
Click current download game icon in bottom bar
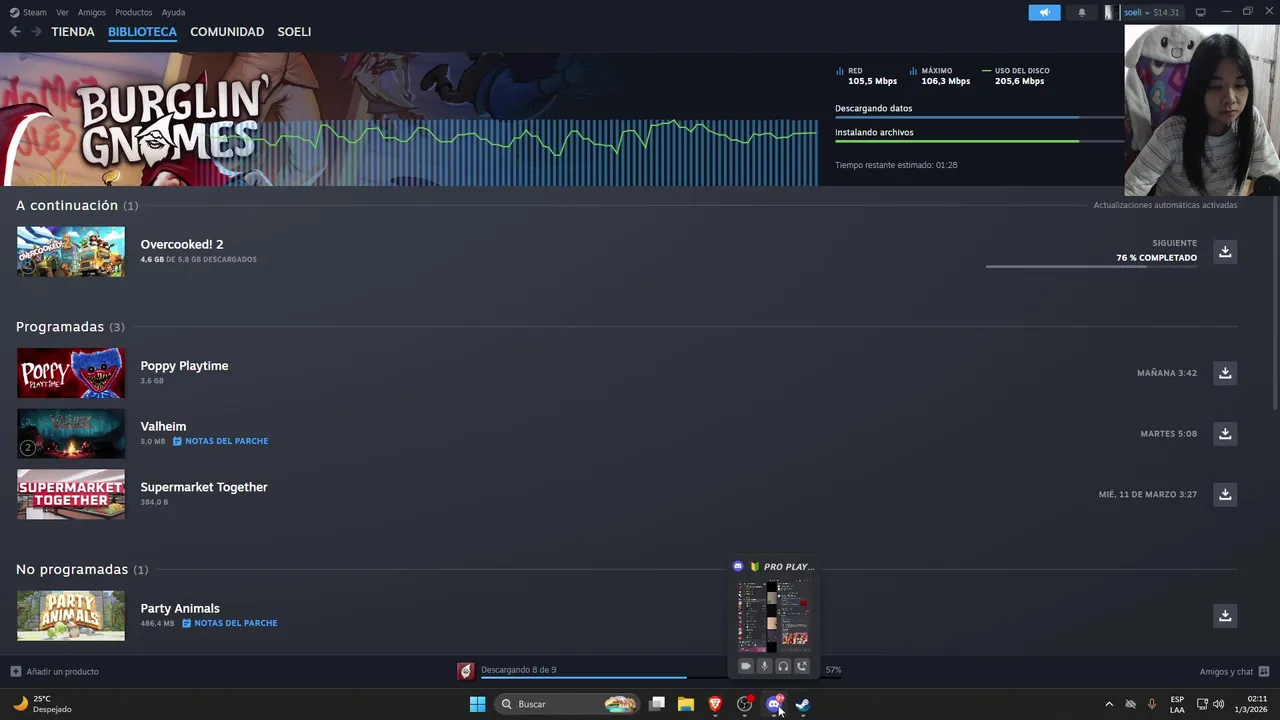465,671
